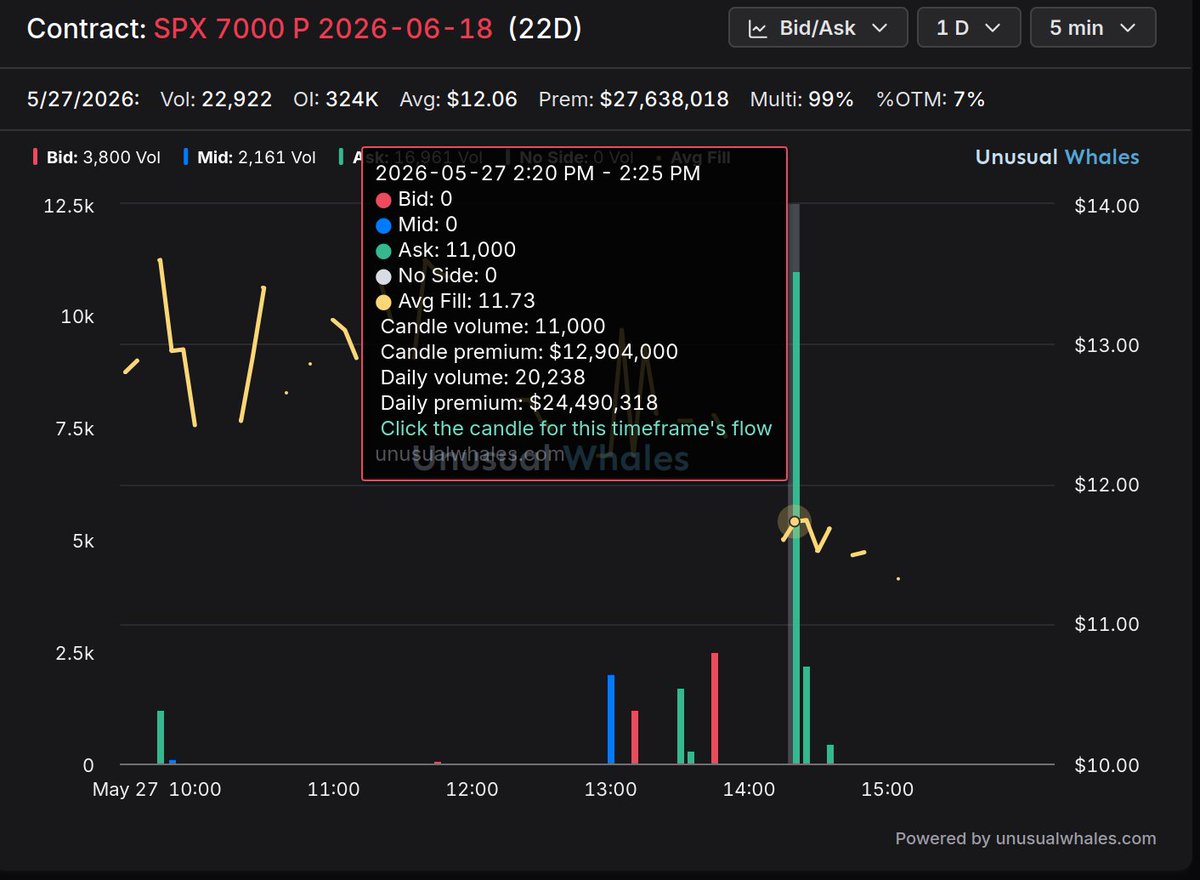Click the SPX 7000 P 2026-06-18 contract name
This screenshot has width=1200, height=880.
[x=323, y=28]
